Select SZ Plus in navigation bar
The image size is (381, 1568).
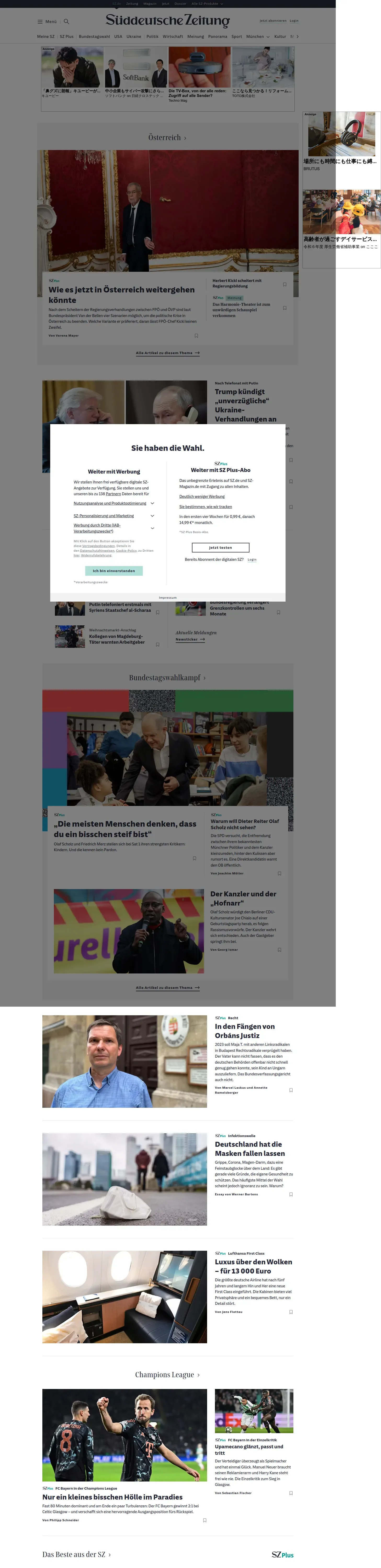tap(66, 37)
